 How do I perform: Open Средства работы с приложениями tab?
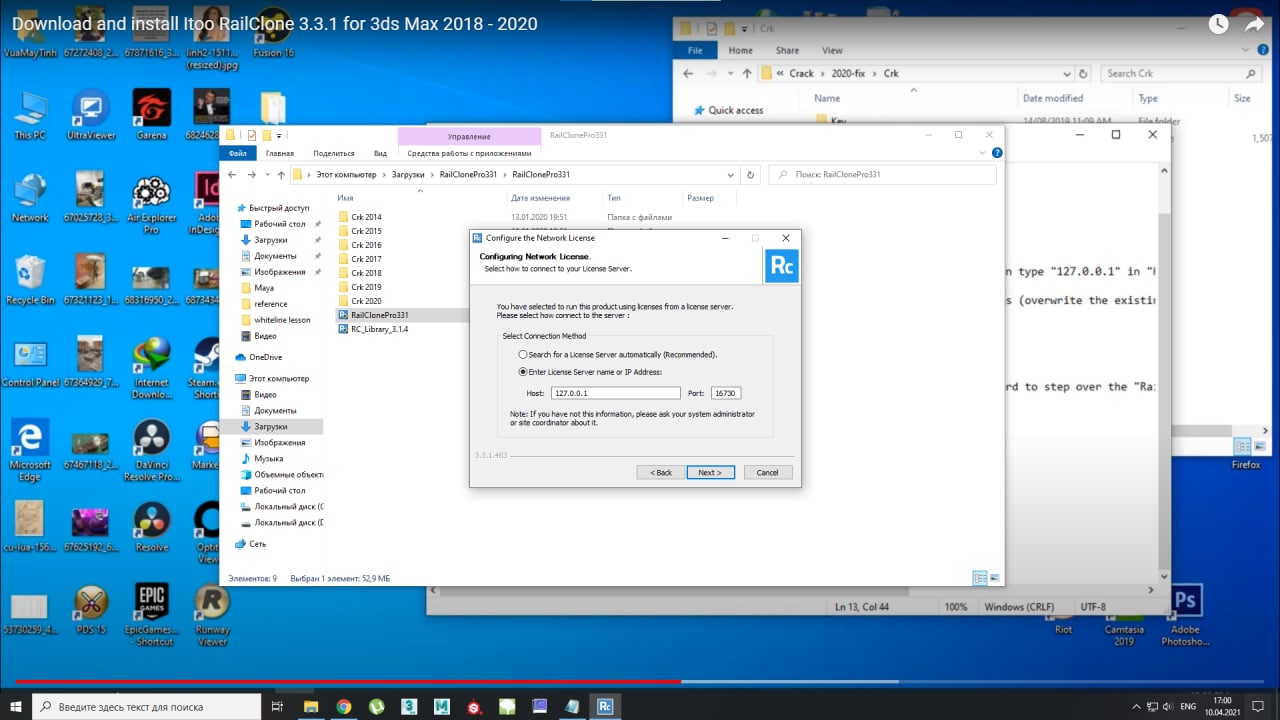point(469,153)
